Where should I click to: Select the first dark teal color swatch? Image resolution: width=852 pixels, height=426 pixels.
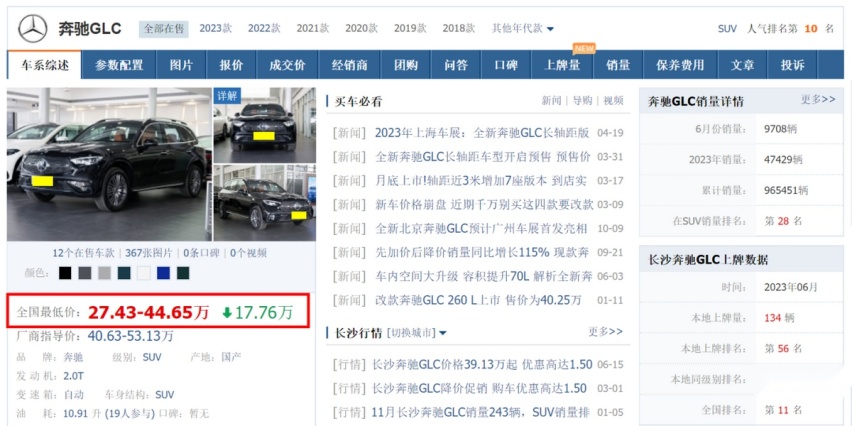coord(124,273)
